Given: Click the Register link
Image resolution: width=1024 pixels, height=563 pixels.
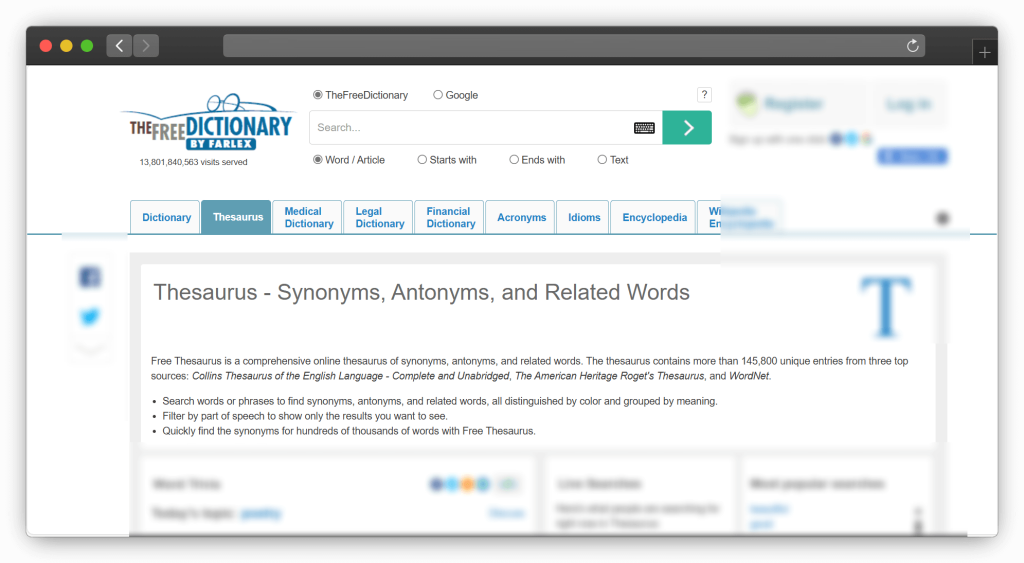Looking at the screenshot, I should (x=793, y=104).
